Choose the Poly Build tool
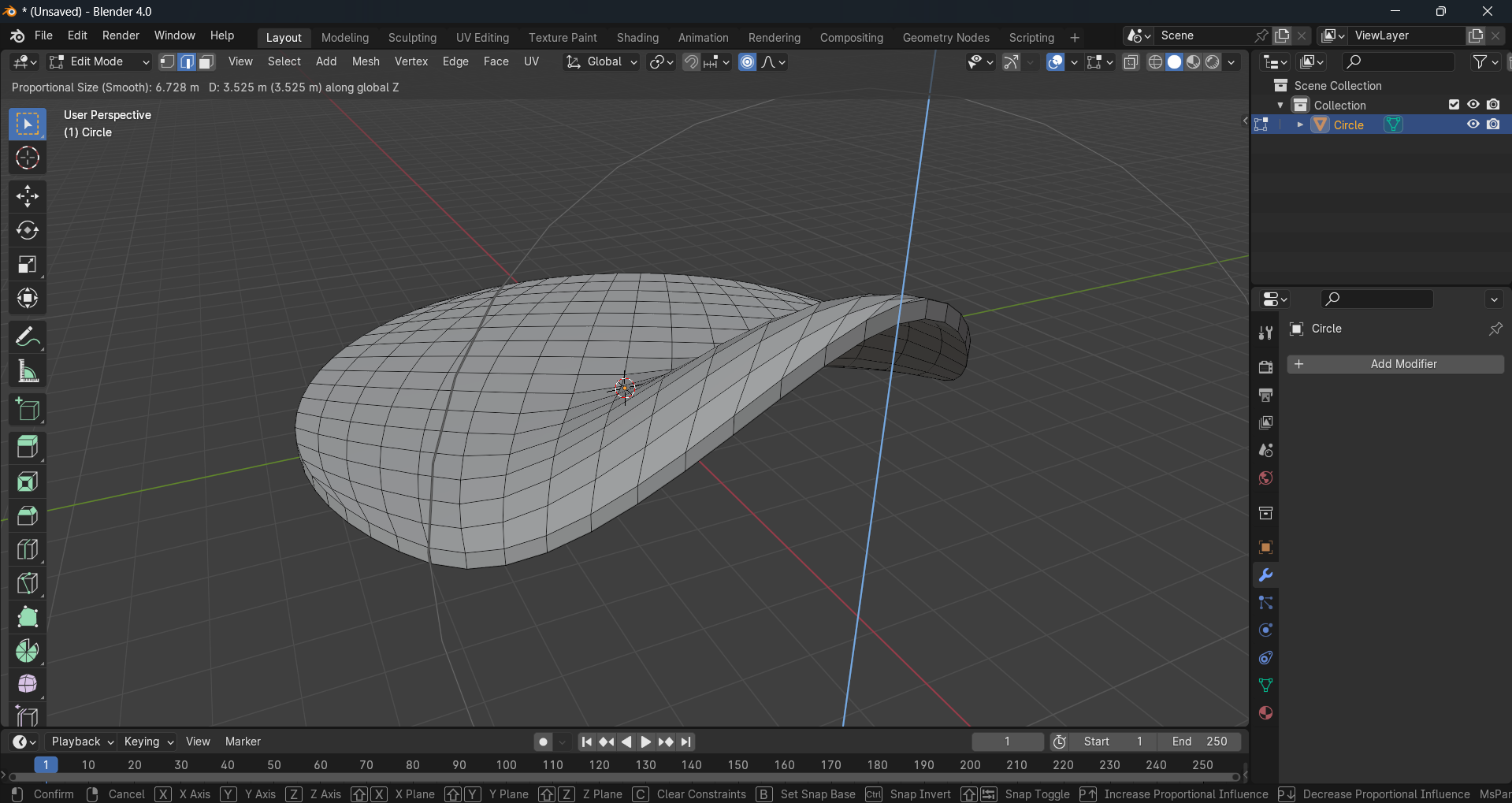The image size is (1512, 803). (28, 617)
